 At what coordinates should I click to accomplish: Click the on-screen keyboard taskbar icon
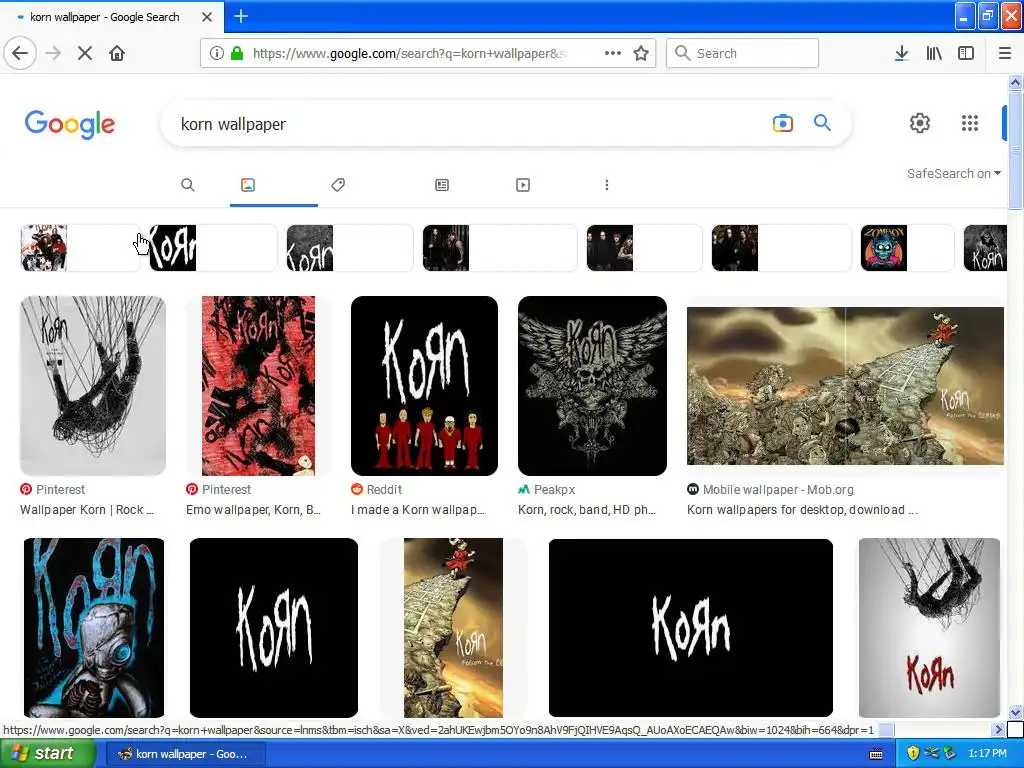(x=876, y=754)
